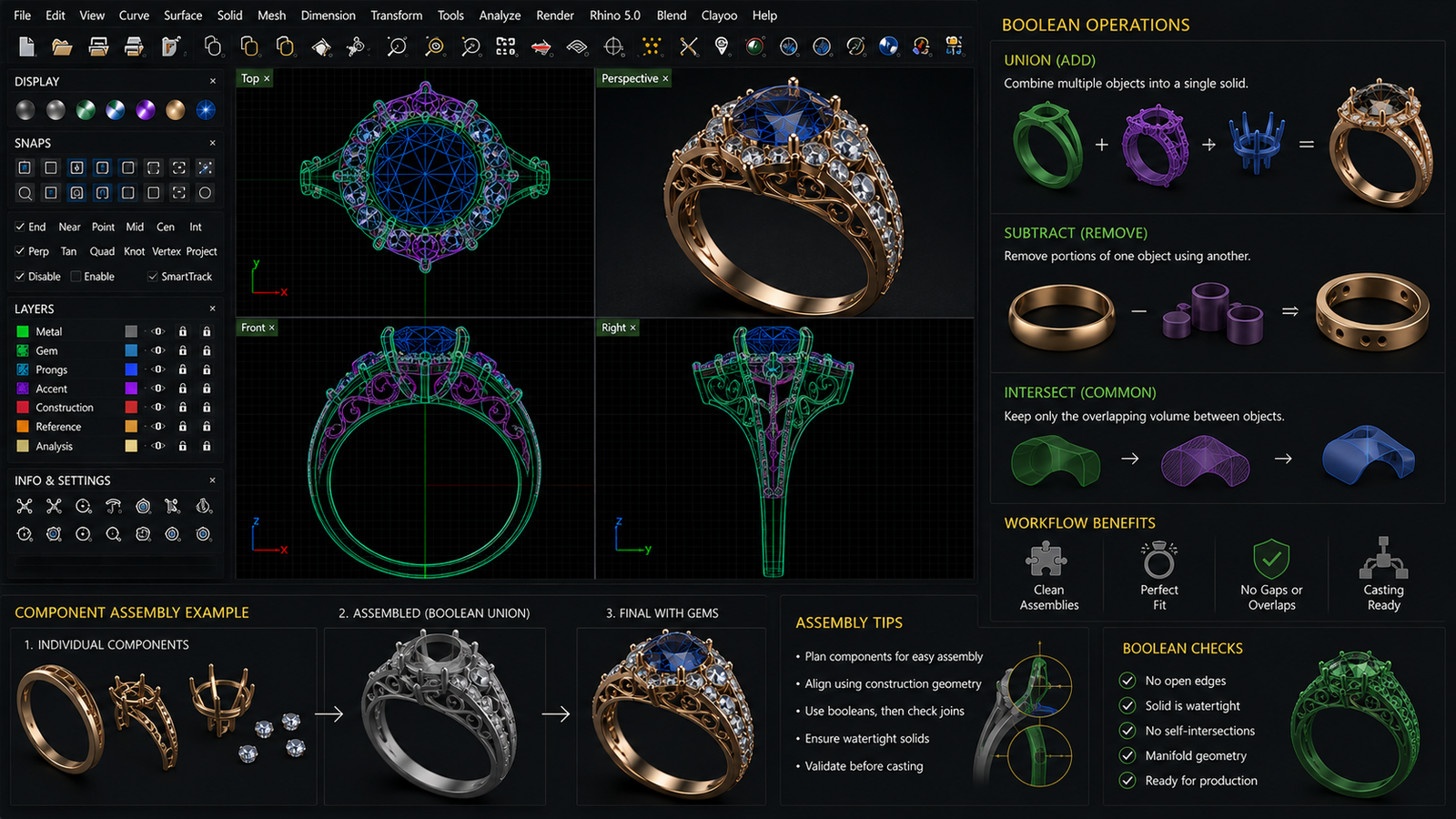Select the gold display sphere

coord(176,110)
